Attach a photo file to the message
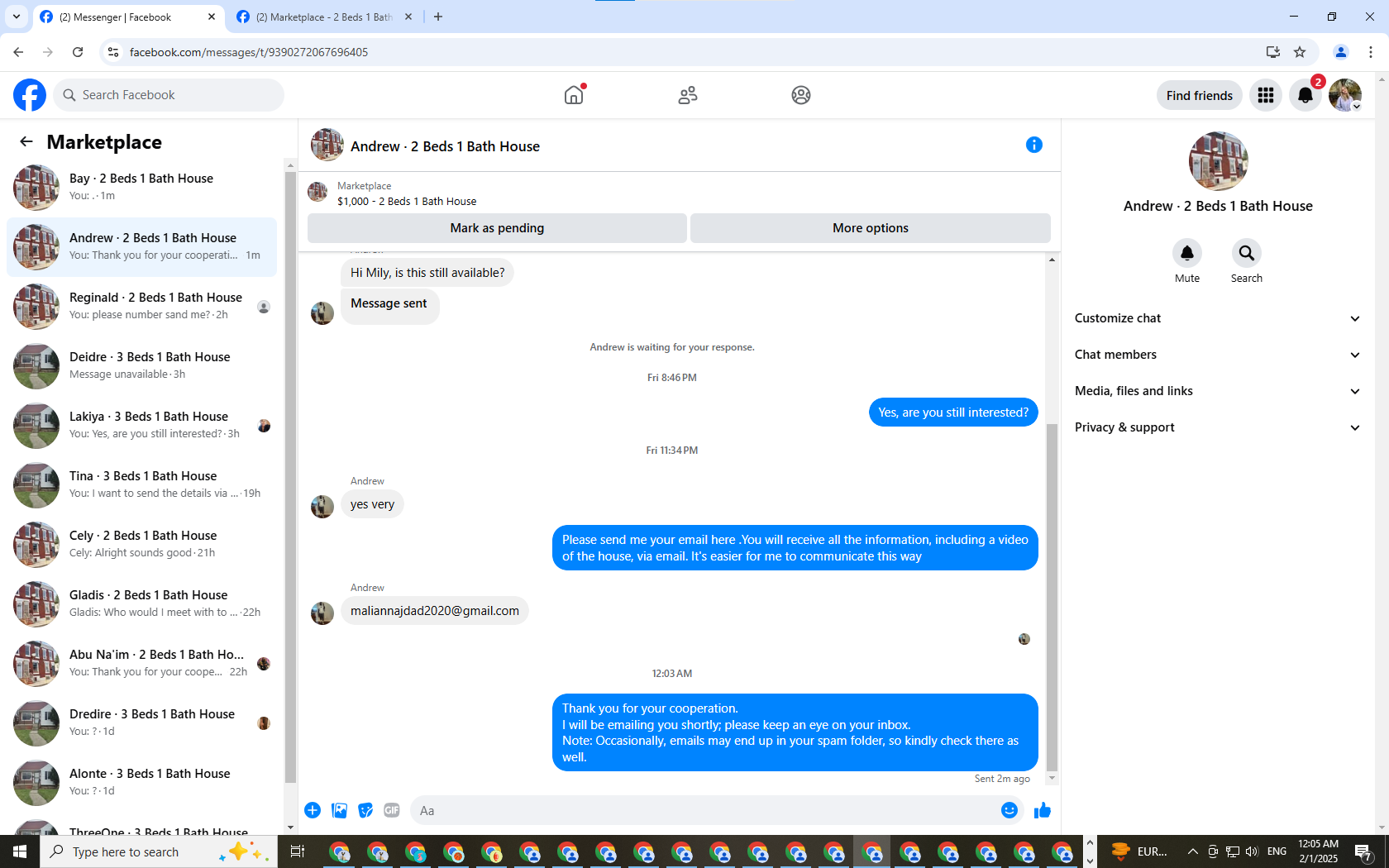This screenshot has width=1389, height=868. tap(339, 810)
